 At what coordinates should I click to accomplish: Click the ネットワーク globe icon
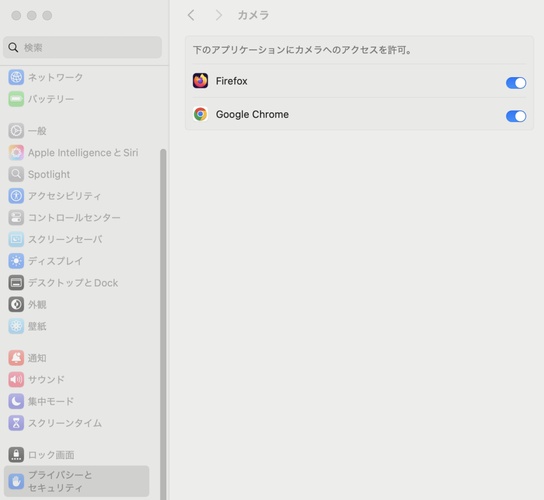(x=16, y=77)
